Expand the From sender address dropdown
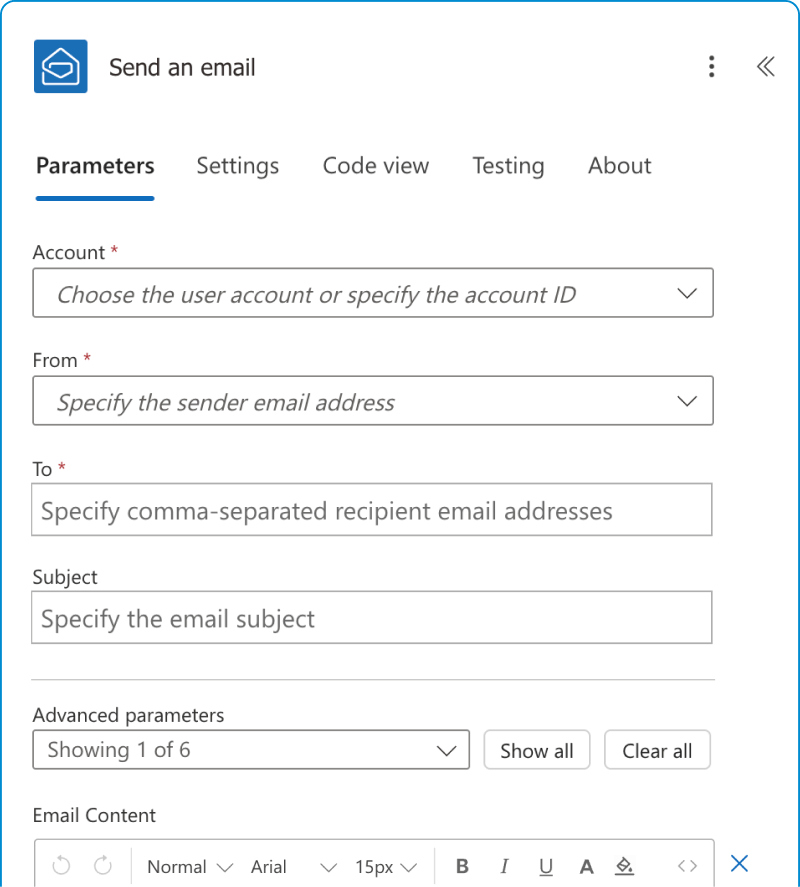This screenshot has height=887, width=800. (686, 401)
